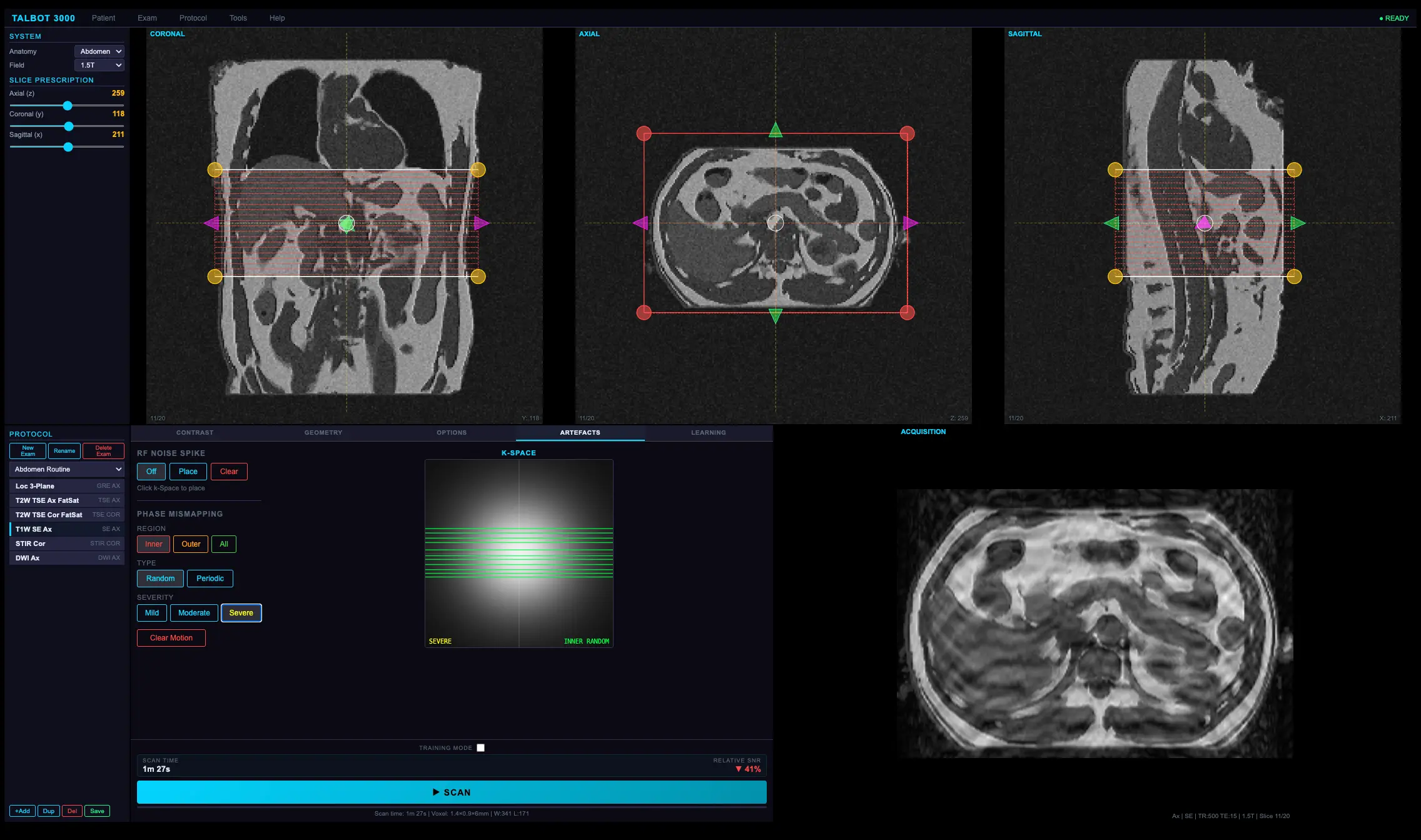Click bottom-left red corner handle in Axial view

[x=644, y=312]
